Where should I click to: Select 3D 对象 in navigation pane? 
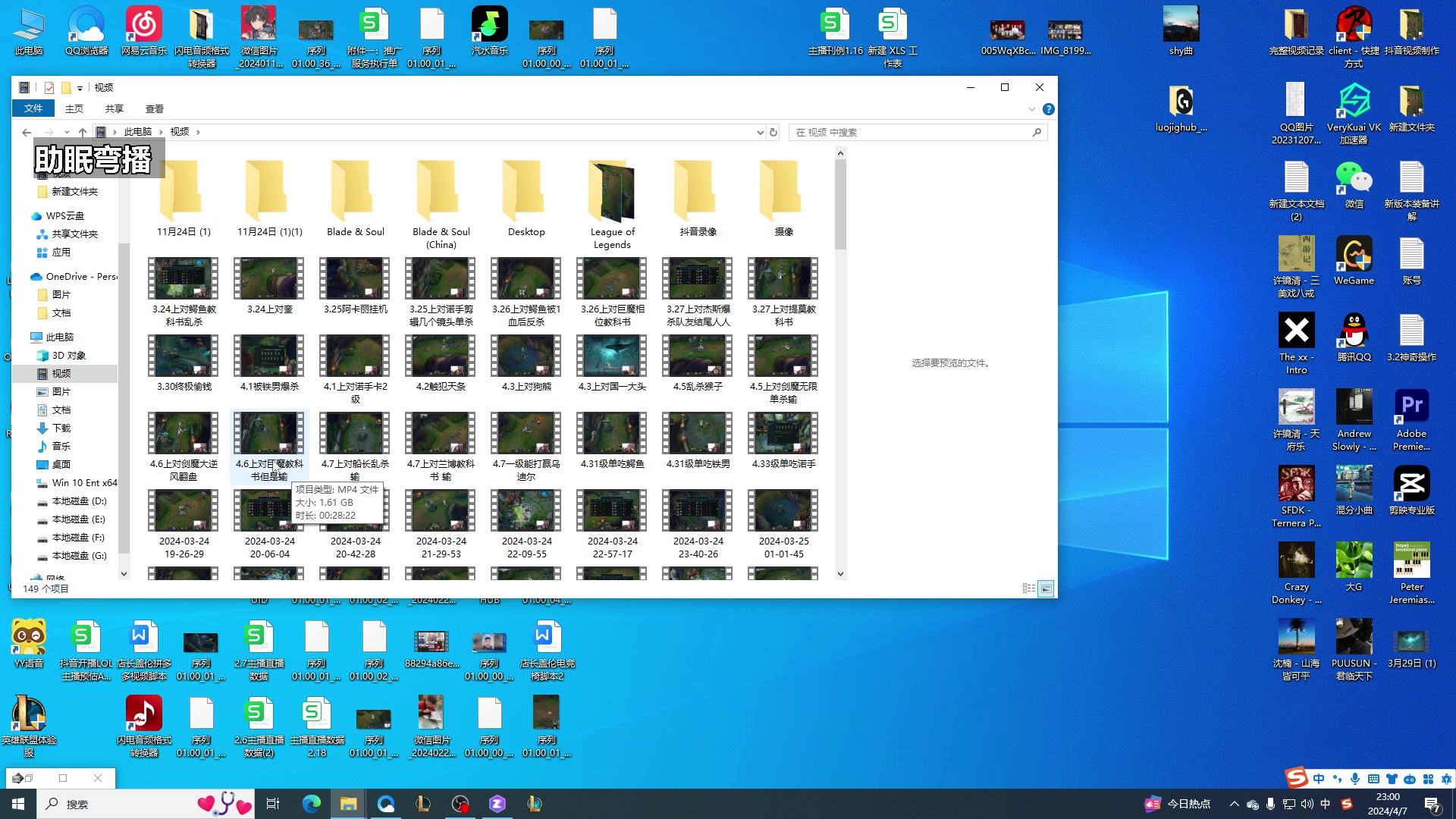68,356
